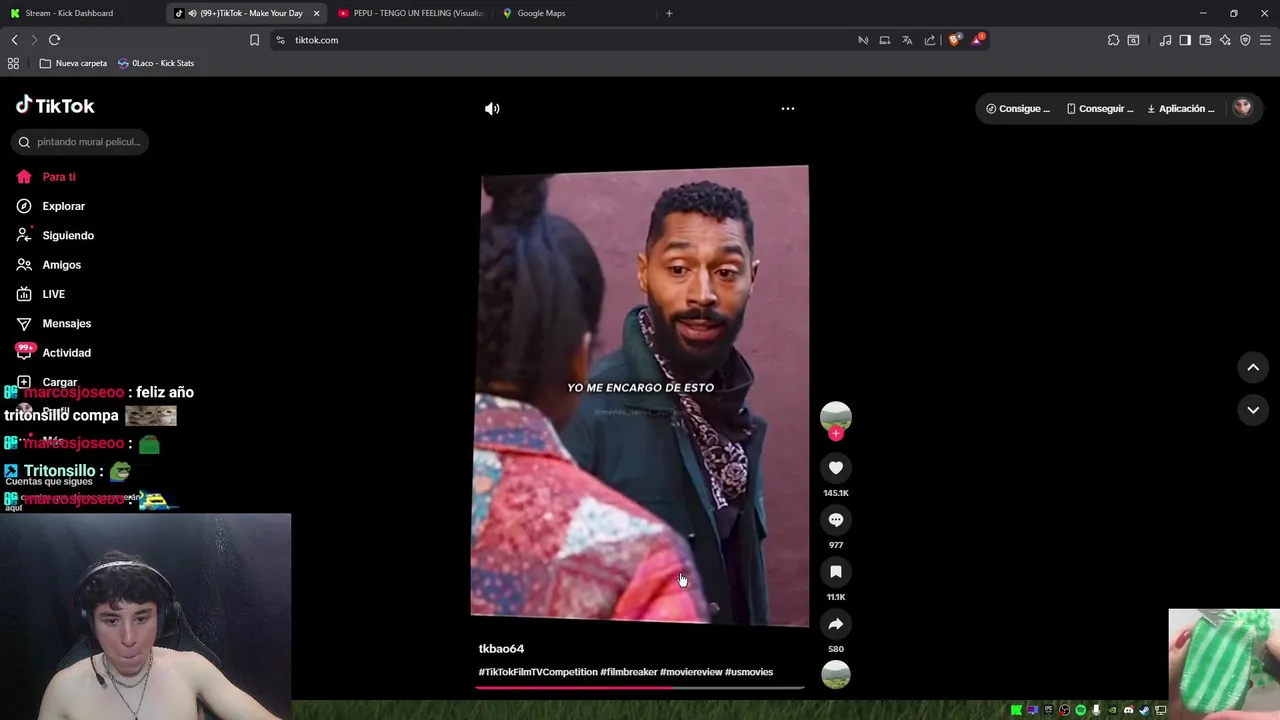Image resolution: width=1280 pixels, height=720 pixels.
Task: Open the translate page icon
Action: tap(907, 40)
